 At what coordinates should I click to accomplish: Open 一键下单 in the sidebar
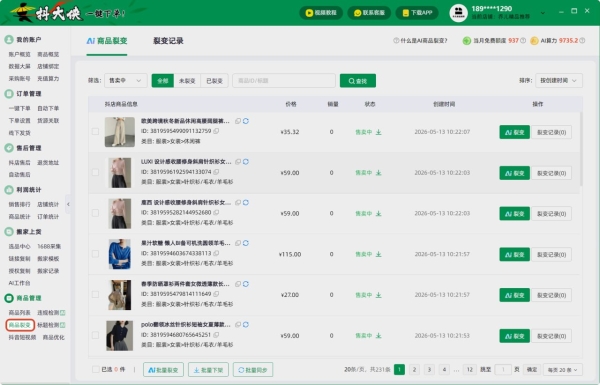(x=20, y=108)
